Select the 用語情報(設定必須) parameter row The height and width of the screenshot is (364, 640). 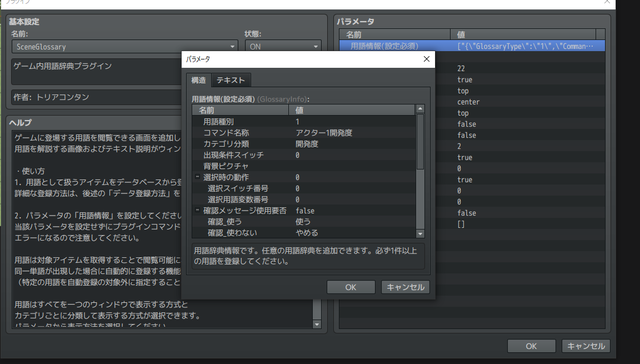(x=472, y=46)
